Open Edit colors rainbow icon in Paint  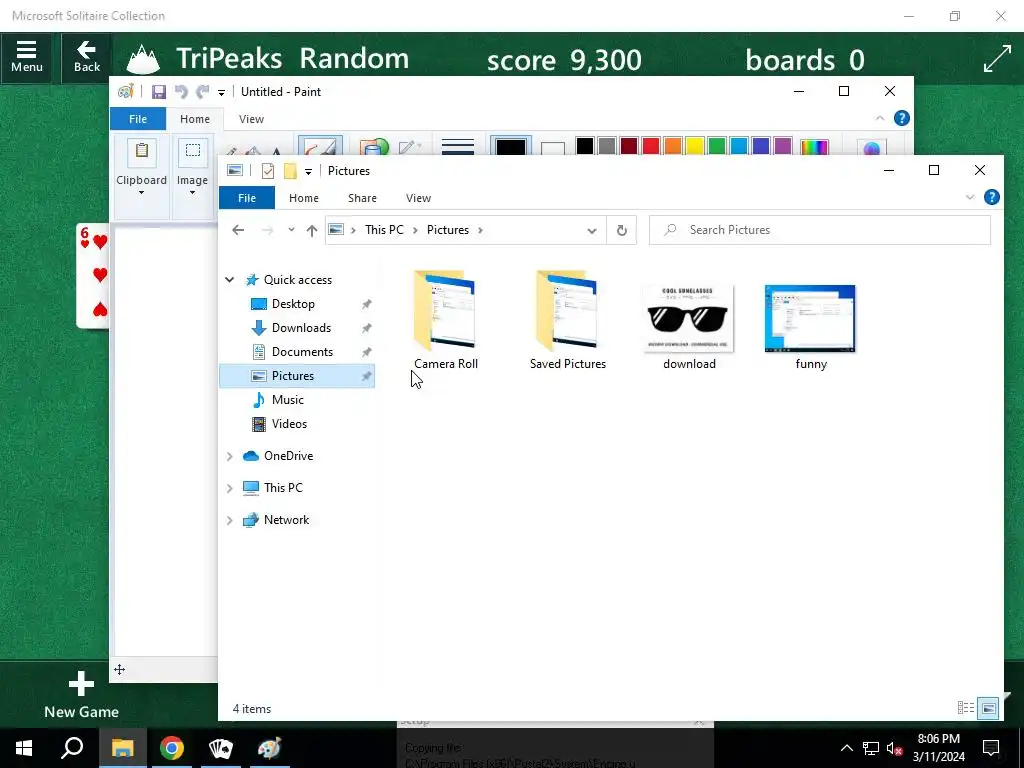pyautogui.click(x=814, y=147)
